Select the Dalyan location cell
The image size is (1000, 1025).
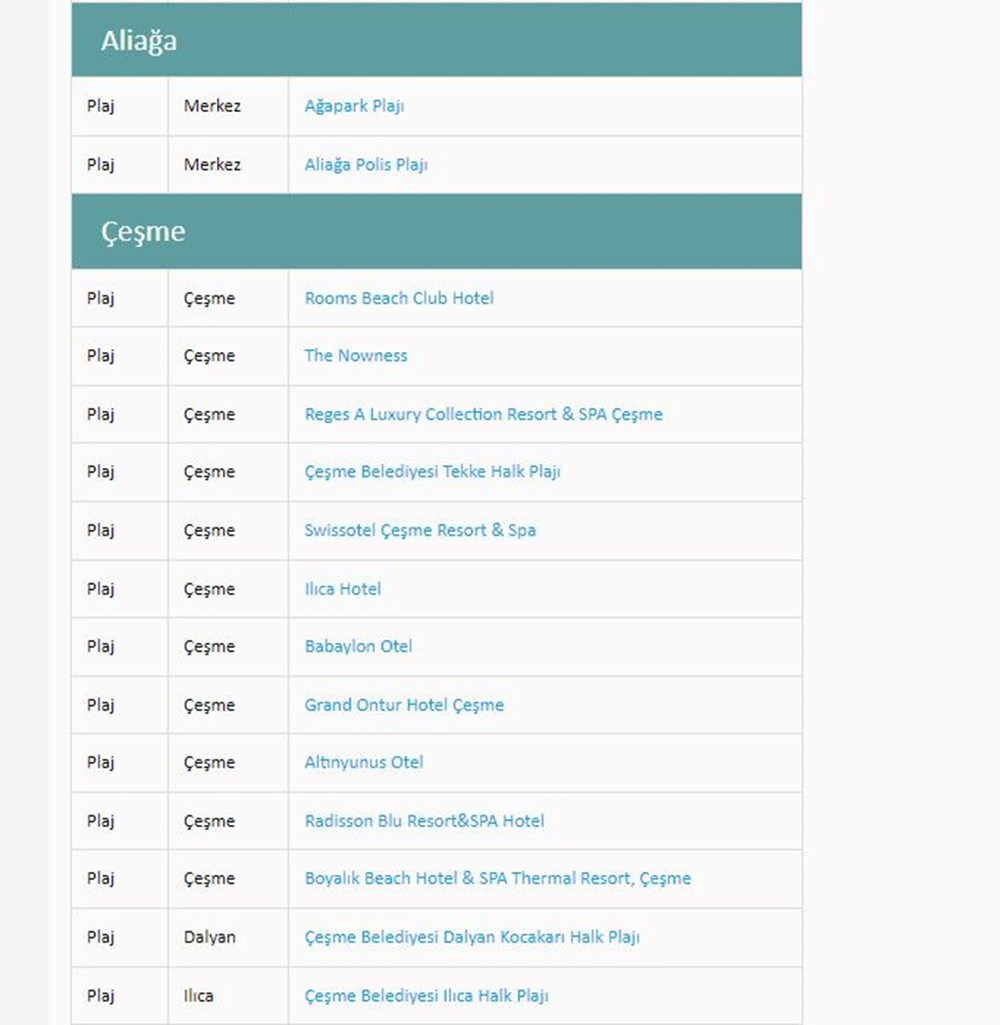(x=209, y=937)
